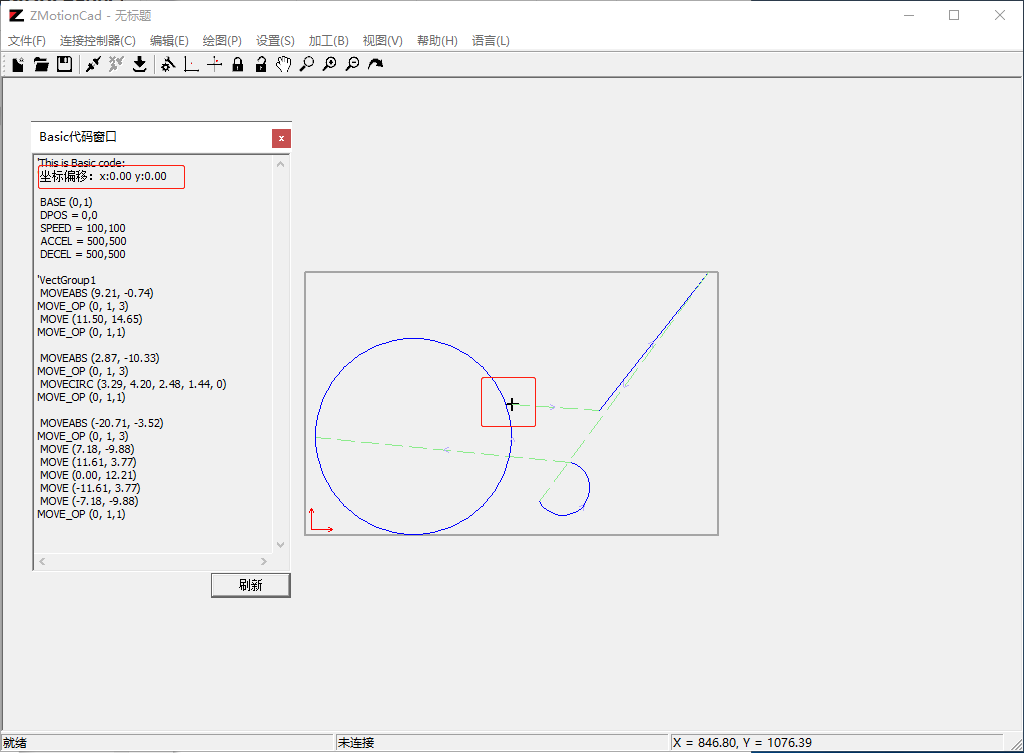
Task: Click the MOVEABS (-20.71, -3.52) line
Action: pos(102,423)
